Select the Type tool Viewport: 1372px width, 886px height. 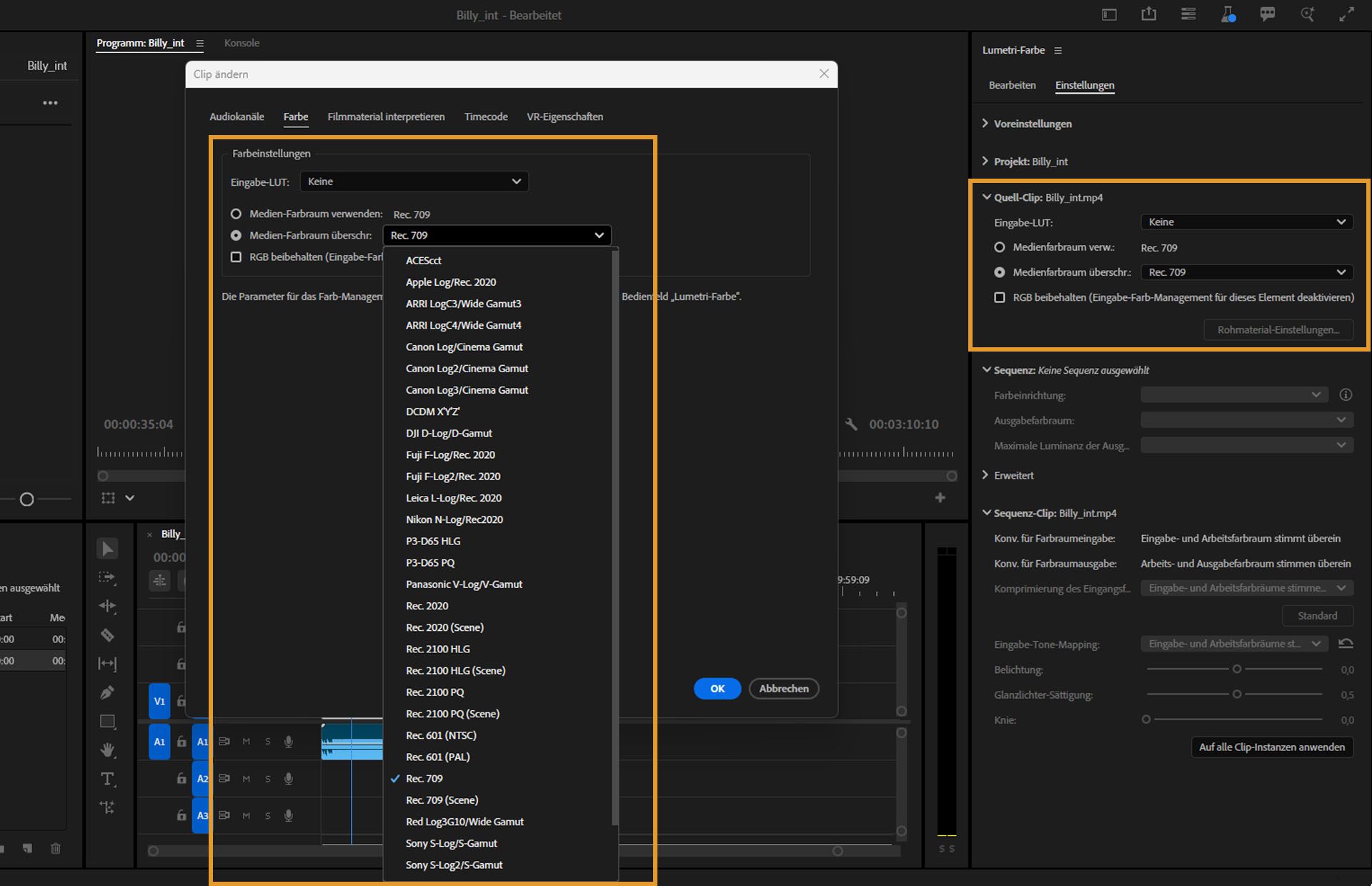tap(107, 779)
